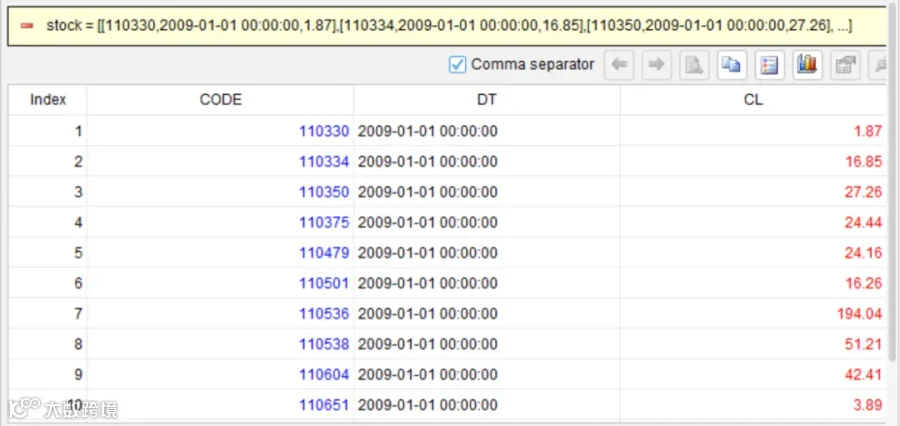Select CODE cell 110651

pos(324,405)
